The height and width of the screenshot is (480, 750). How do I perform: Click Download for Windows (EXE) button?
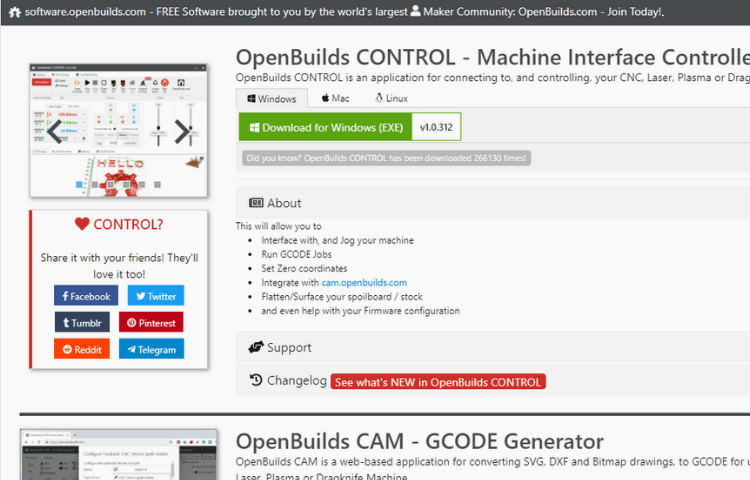tap(325, 127)
